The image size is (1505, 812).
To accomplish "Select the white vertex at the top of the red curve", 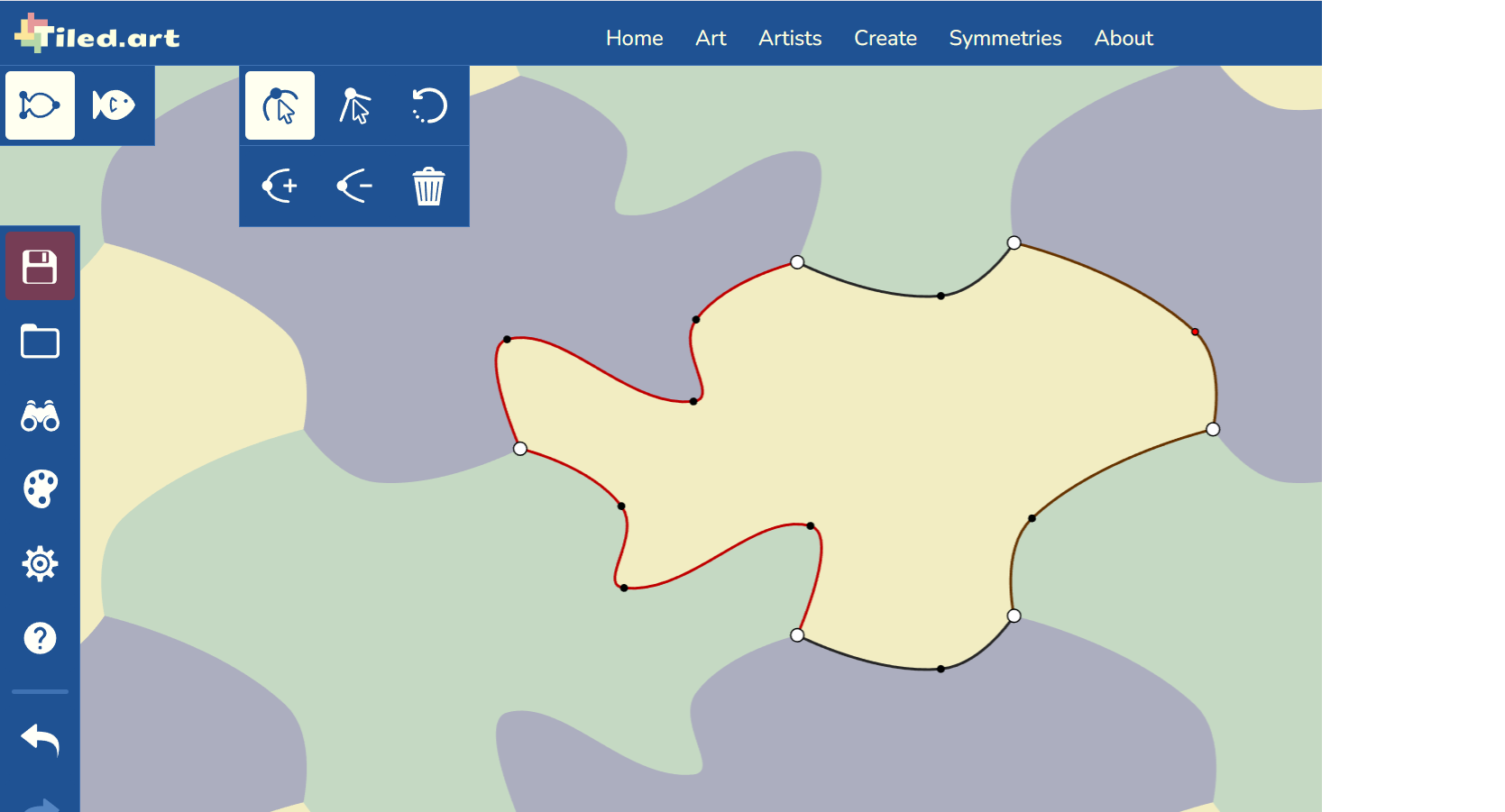I will click(x=797, y=262).
